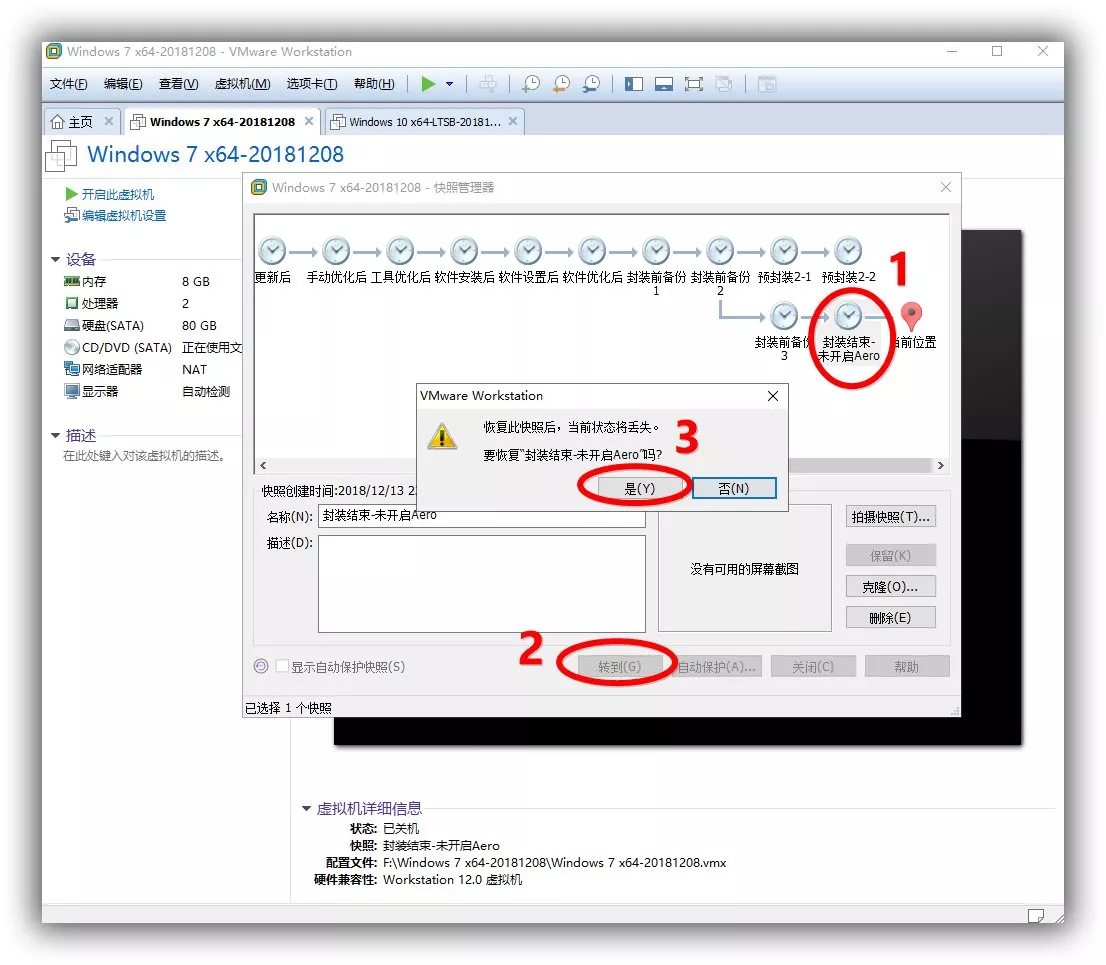Open the 选项卡(T) menu
1106x965 pixels.
tap(312, 84)
